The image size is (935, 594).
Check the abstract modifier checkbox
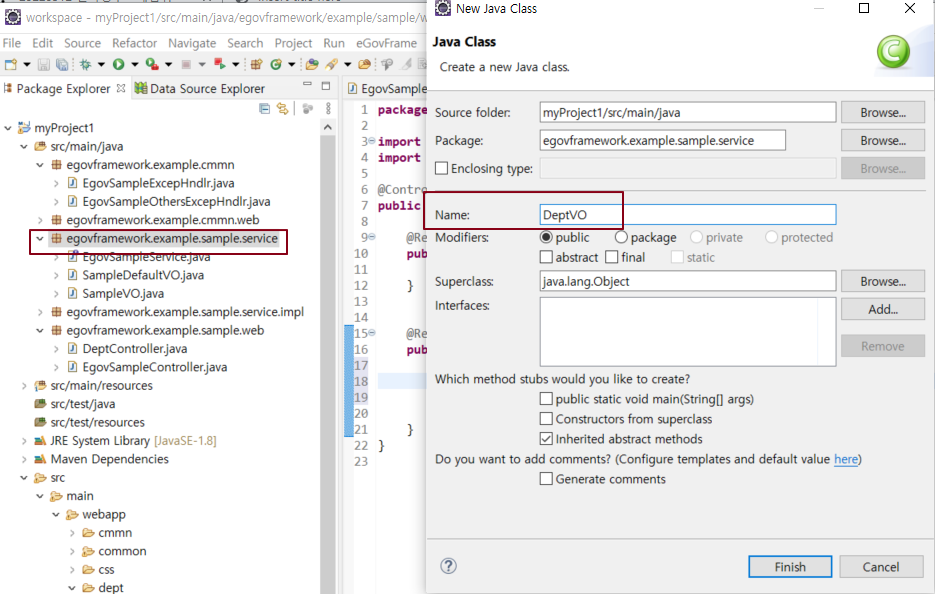pos(546,257)
